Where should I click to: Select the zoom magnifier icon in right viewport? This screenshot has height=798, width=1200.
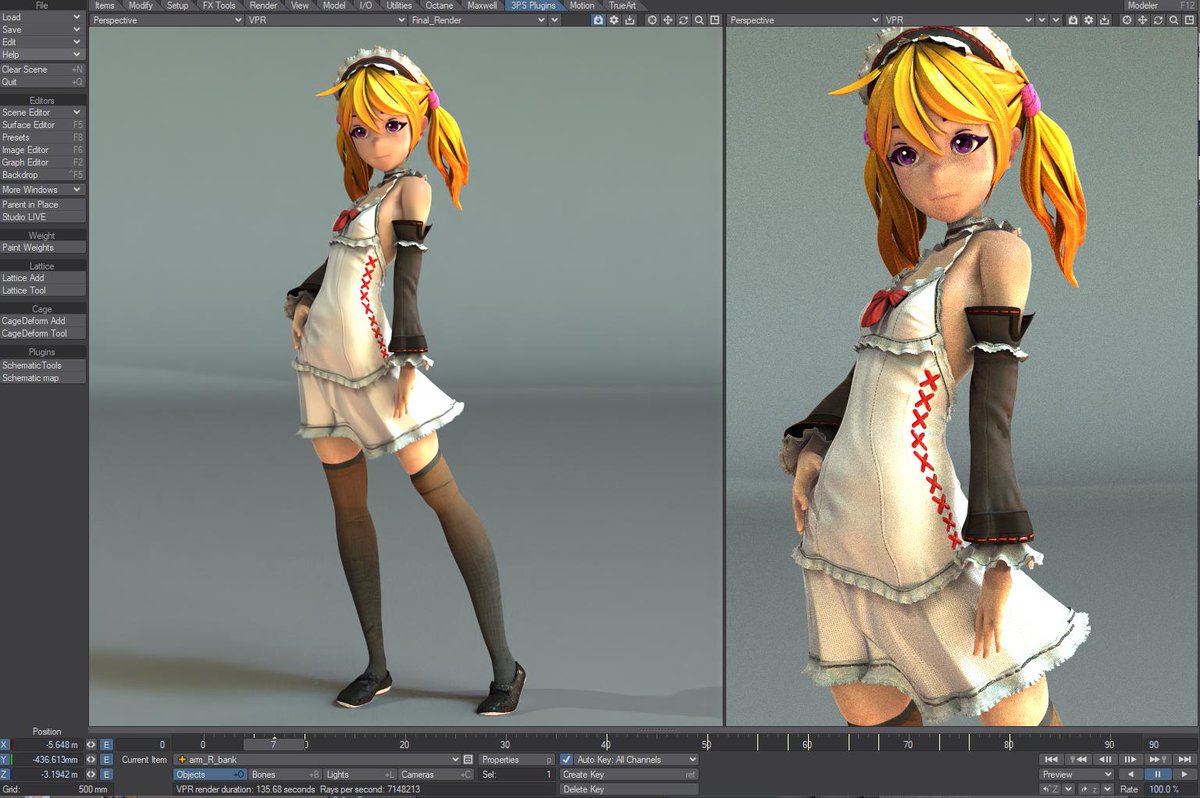[x=1173, y=19]
